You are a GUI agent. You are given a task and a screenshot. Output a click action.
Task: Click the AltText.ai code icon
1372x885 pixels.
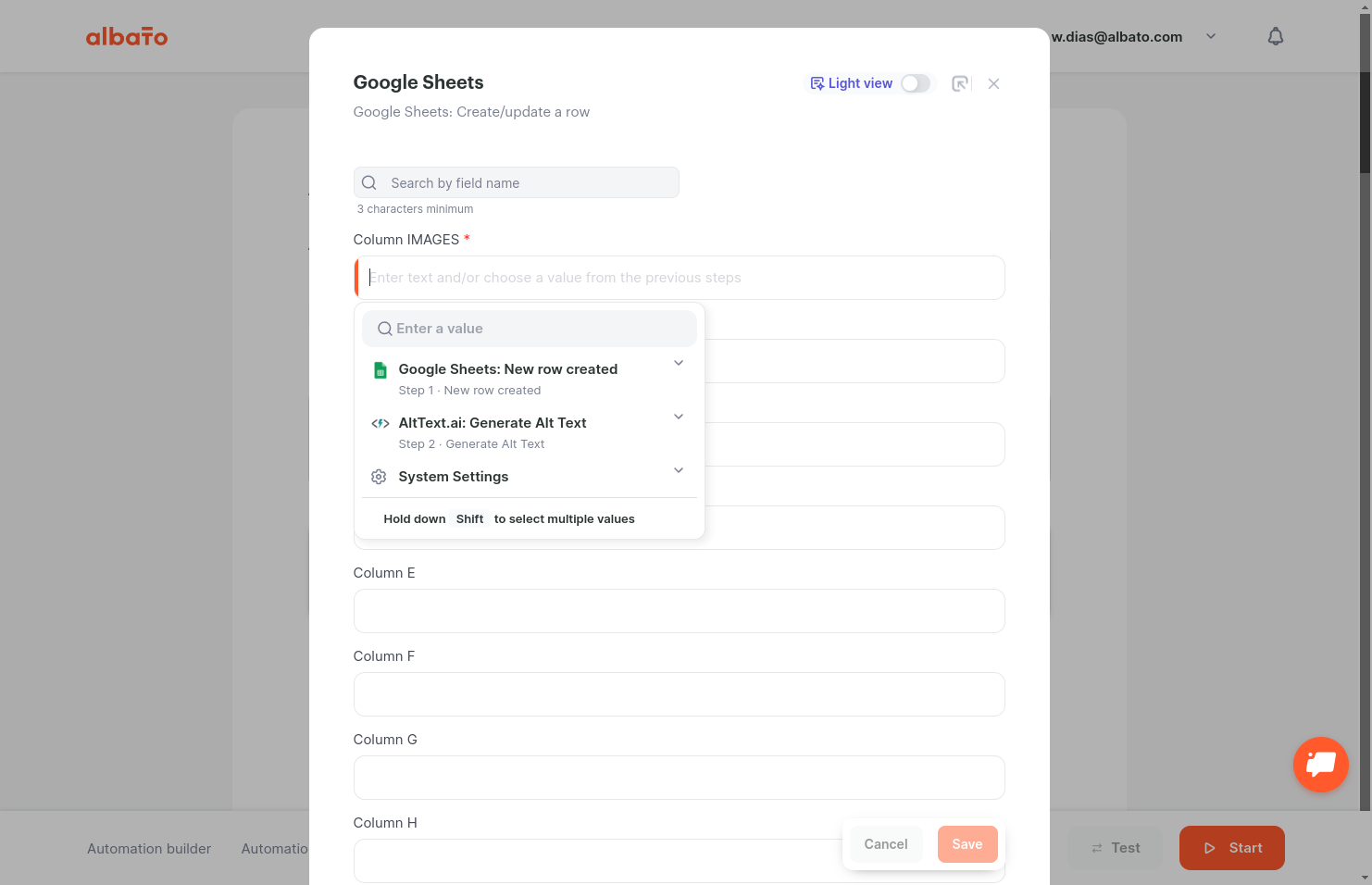(x=380, y=424)
